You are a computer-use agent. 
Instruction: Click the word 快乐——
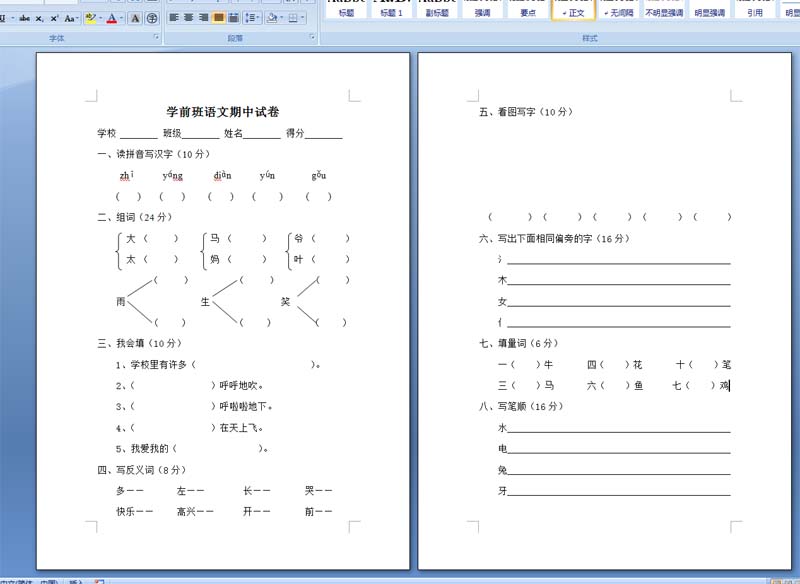[x=134, y=512]
